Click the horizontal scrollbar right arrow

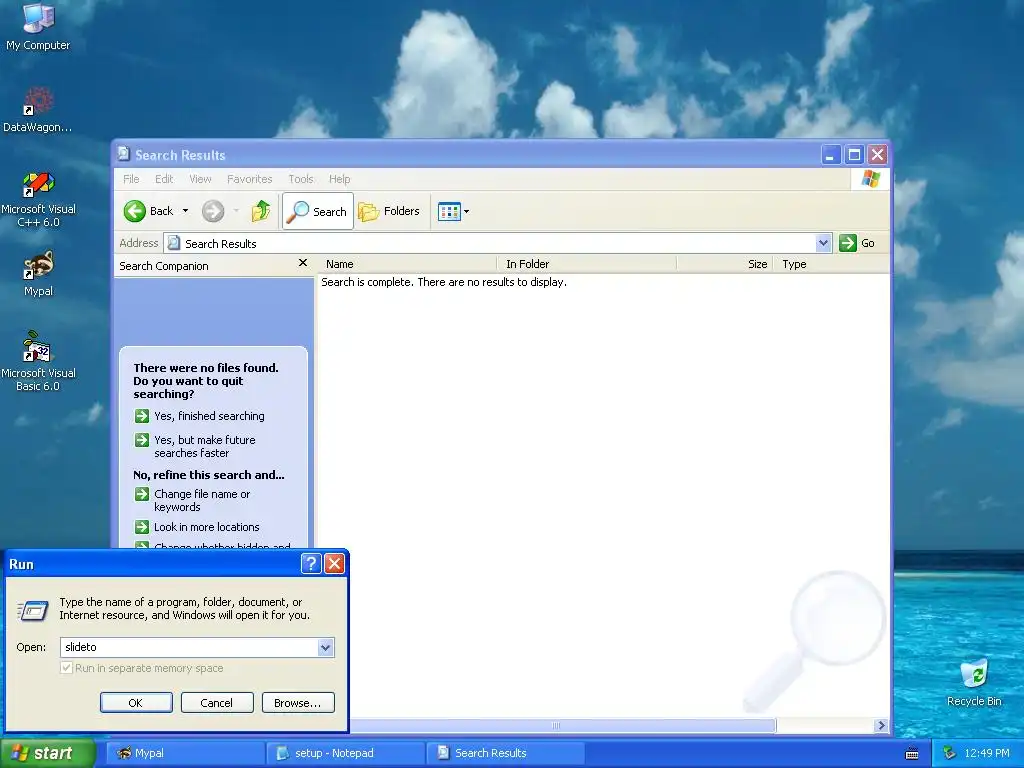pos(881,726)
